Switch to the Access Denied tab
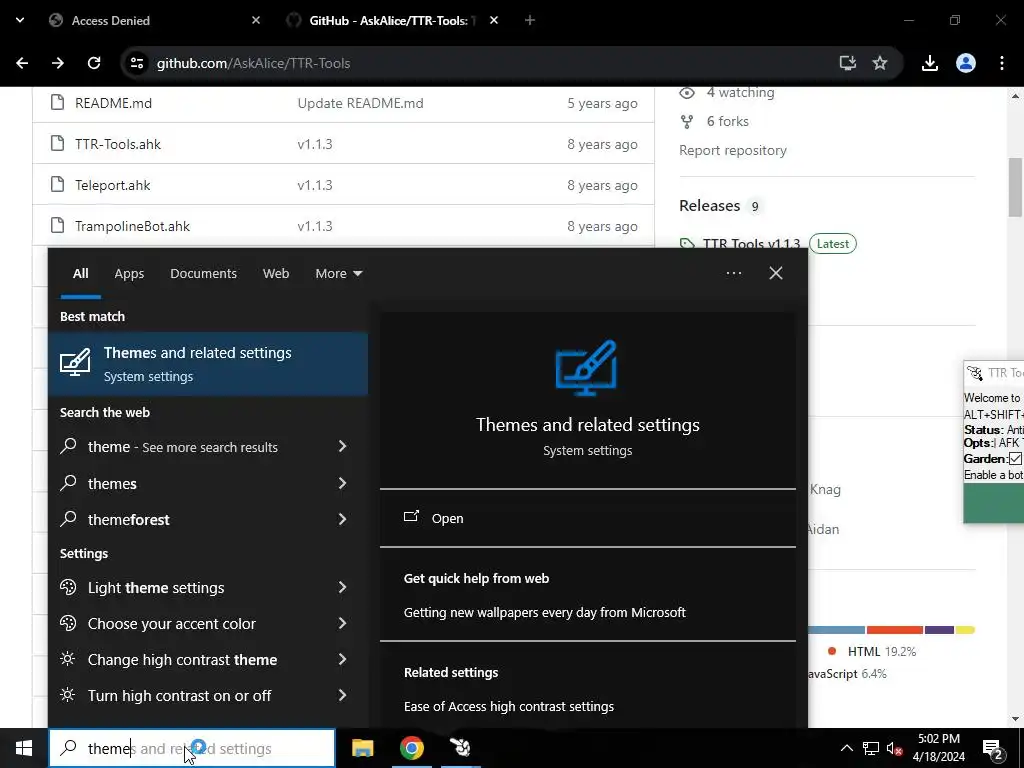Image resolution: width=1024 pixels, height=768 pixels. click(x=153, y=20)
